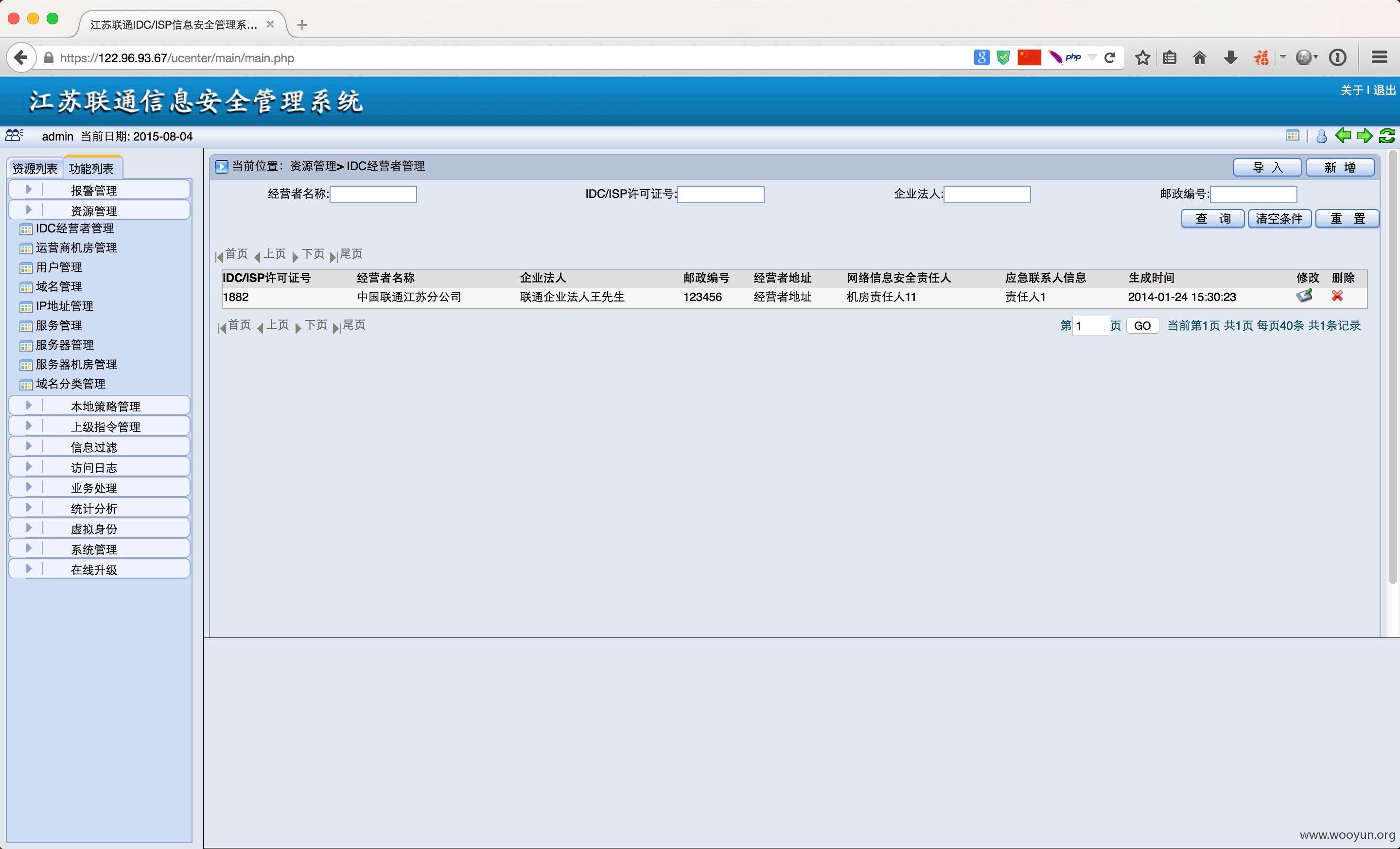This screenshot has width=1400, height=849.
Task: Click the browser back button
Action: pyautogui.click(x=21, y=57)
